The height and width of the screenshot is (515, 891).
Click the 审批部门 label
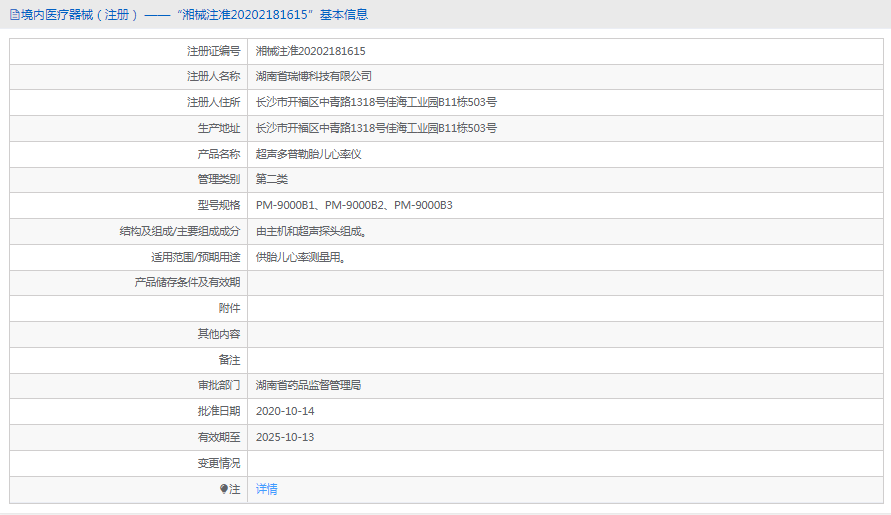pyautogui.click(x=219, y=385)
